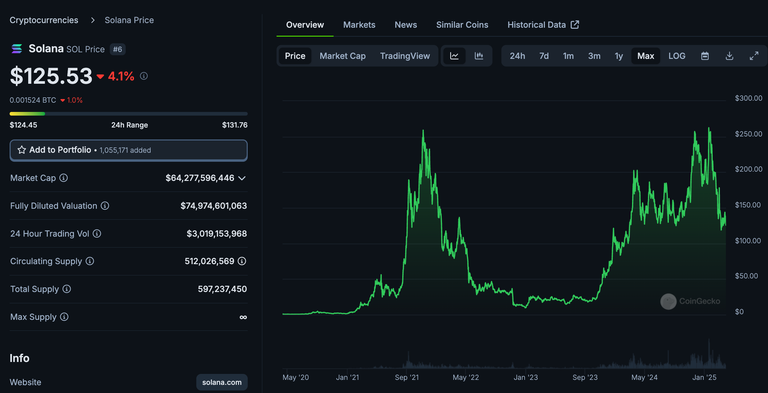Open the Similar Coins tab

462,25
